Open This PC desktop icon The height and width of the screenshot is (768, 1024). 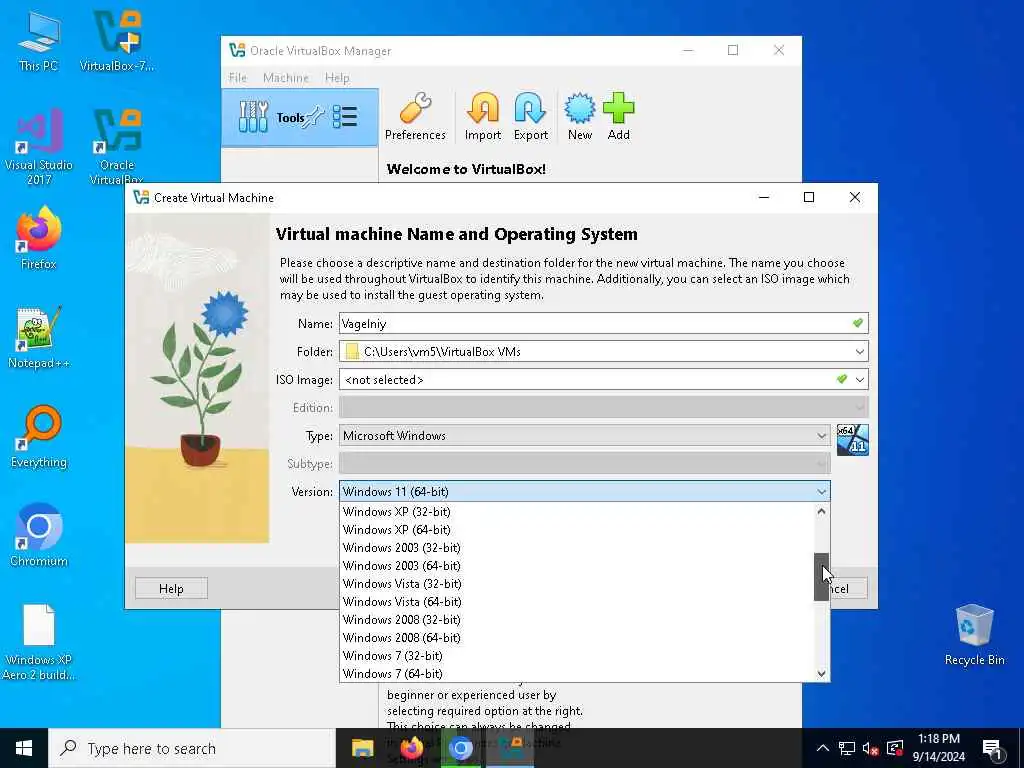click(39, 40)
